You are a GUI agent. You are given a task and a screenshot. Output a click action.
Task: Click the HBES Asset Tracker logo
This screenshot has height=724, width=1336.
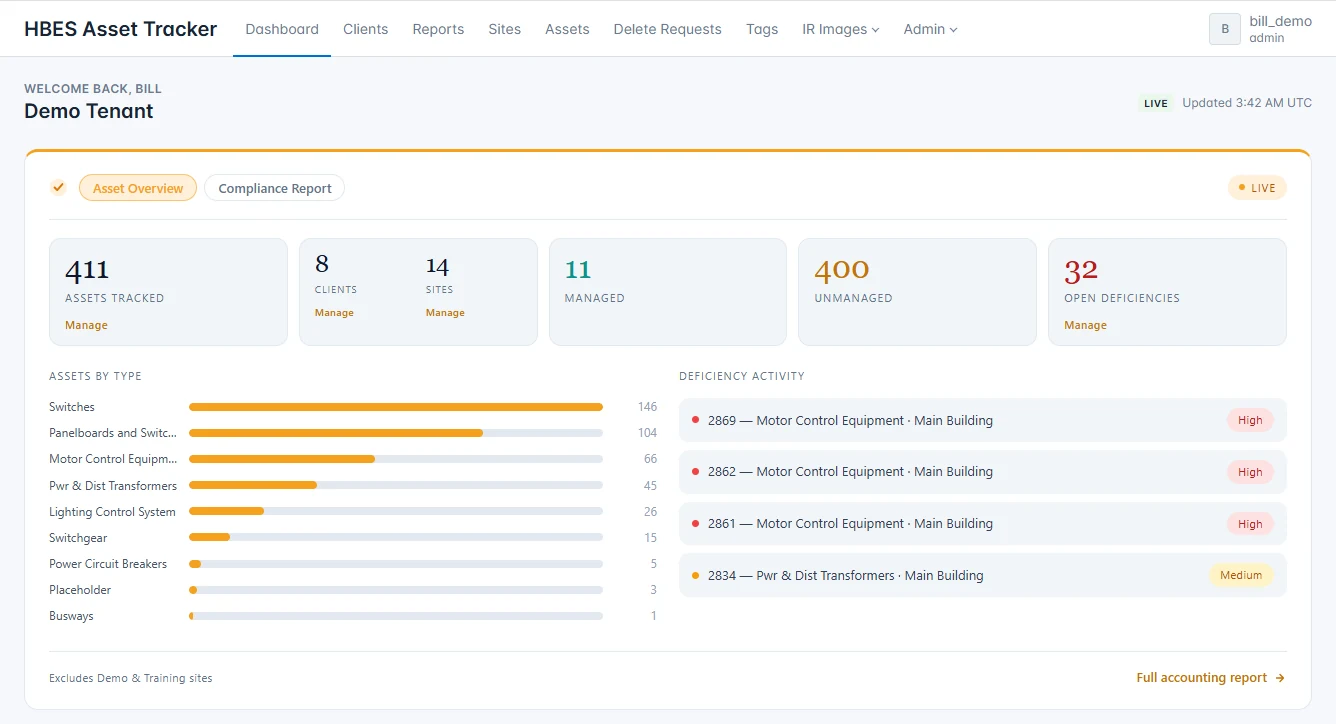coord(120,29)
